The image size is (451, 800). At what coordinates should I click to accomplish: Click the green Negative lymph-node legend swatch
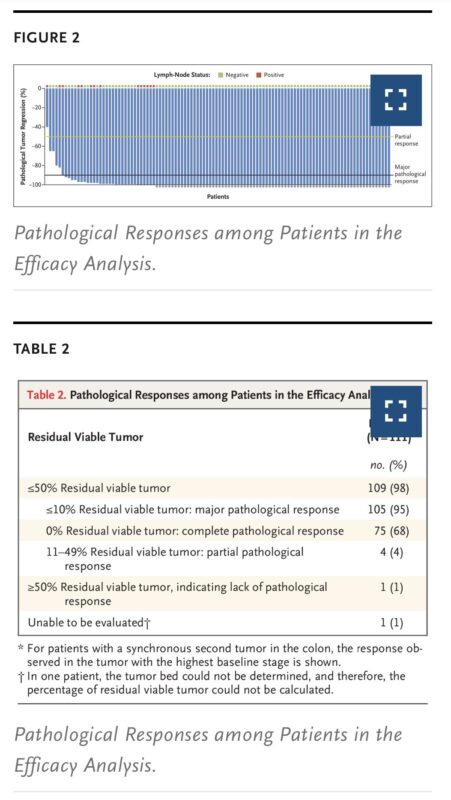(220, 75)
